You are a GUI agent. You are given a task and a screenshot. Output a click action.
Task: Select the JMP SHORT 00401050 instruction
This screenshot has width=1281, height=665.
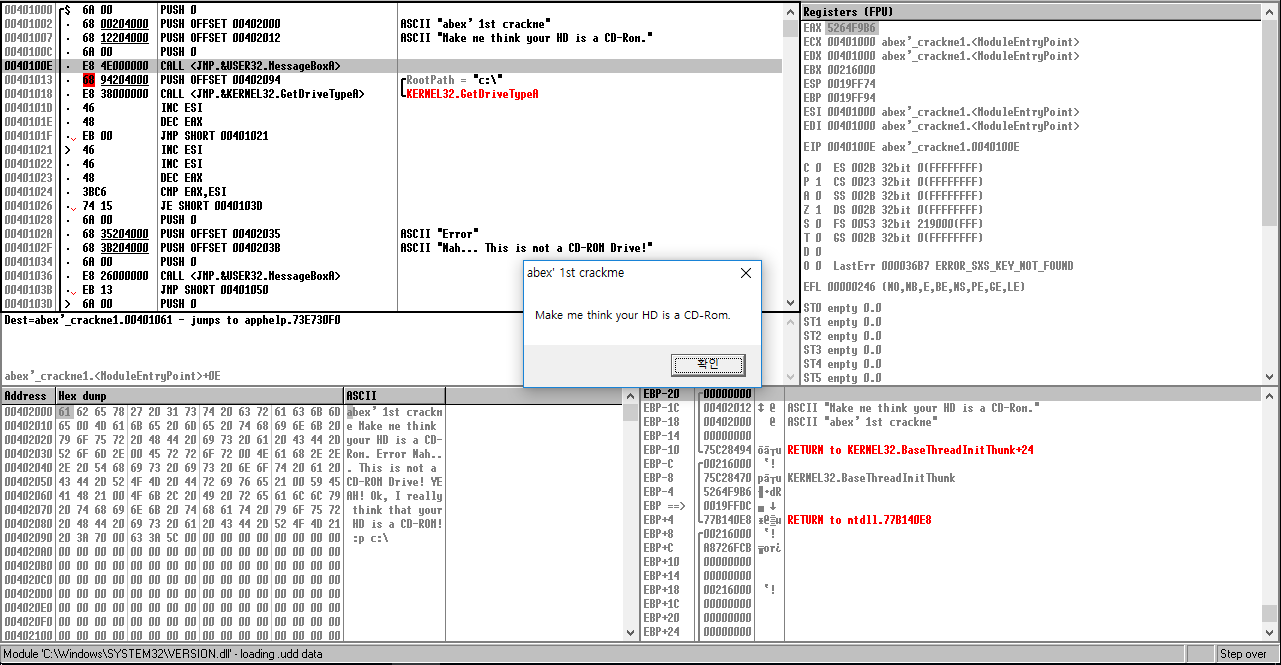point(214,289)
